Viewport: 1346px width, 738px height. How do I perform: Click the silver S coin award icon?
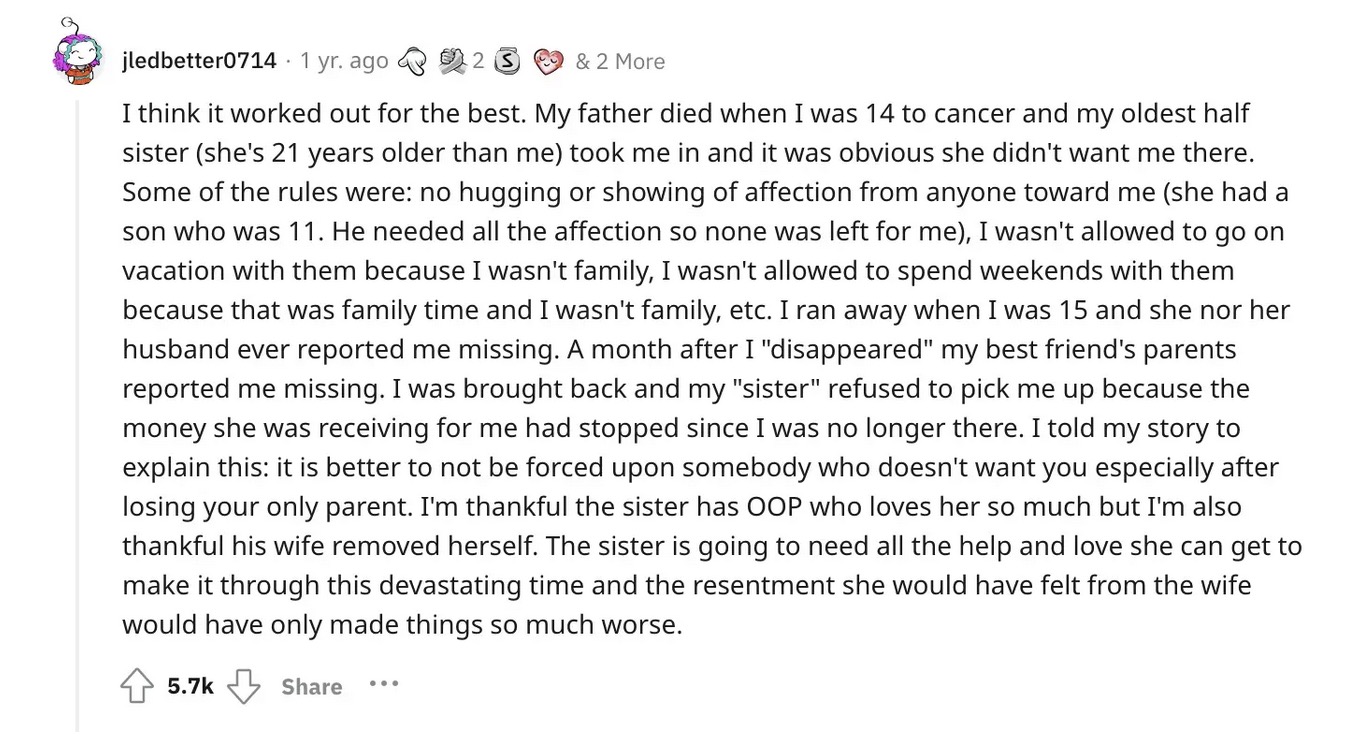click(x=508, y=61)
